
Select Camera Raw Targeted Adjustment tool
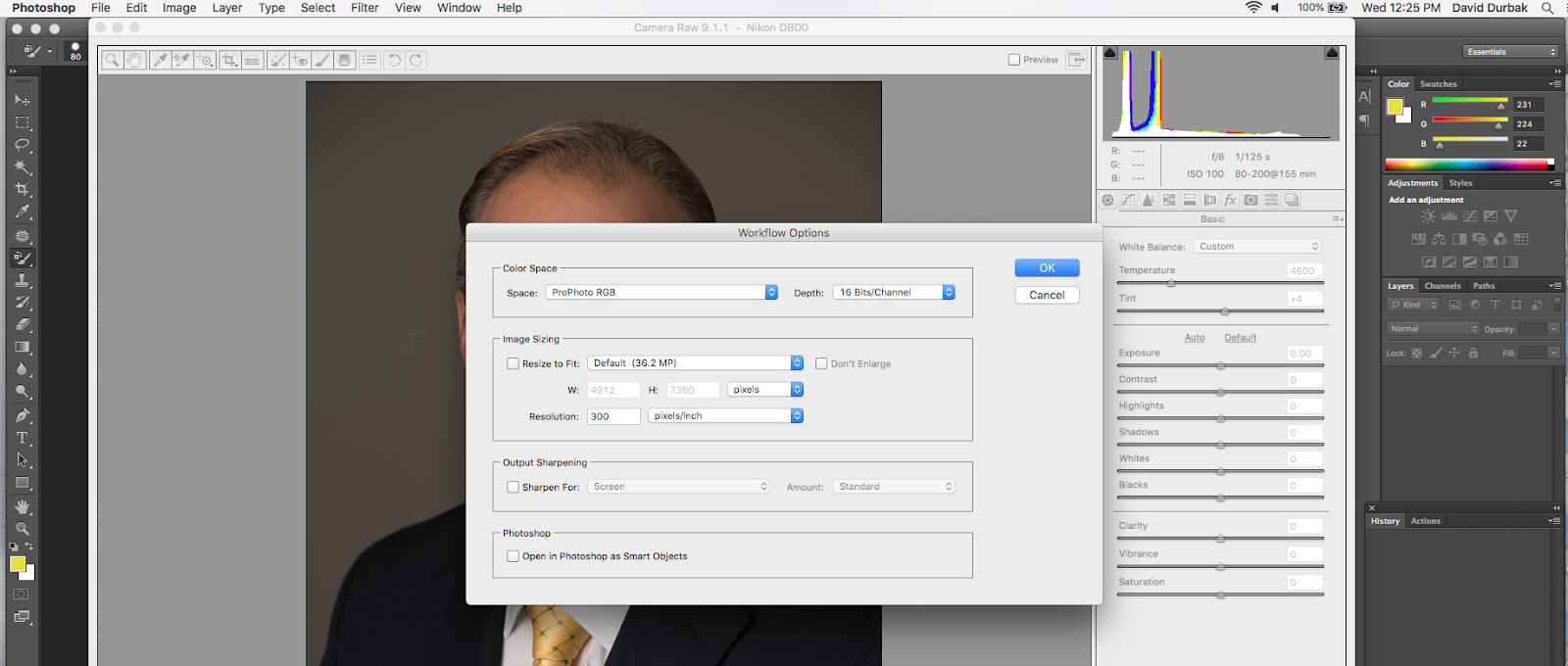click(x=205, y=60)
